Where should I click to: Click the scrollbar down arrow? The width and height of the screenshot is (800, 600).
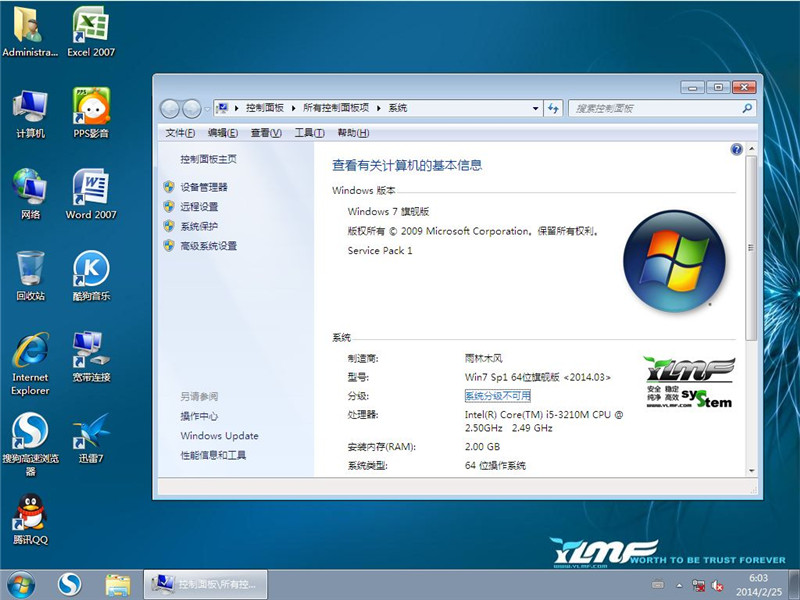coord(751,470)
